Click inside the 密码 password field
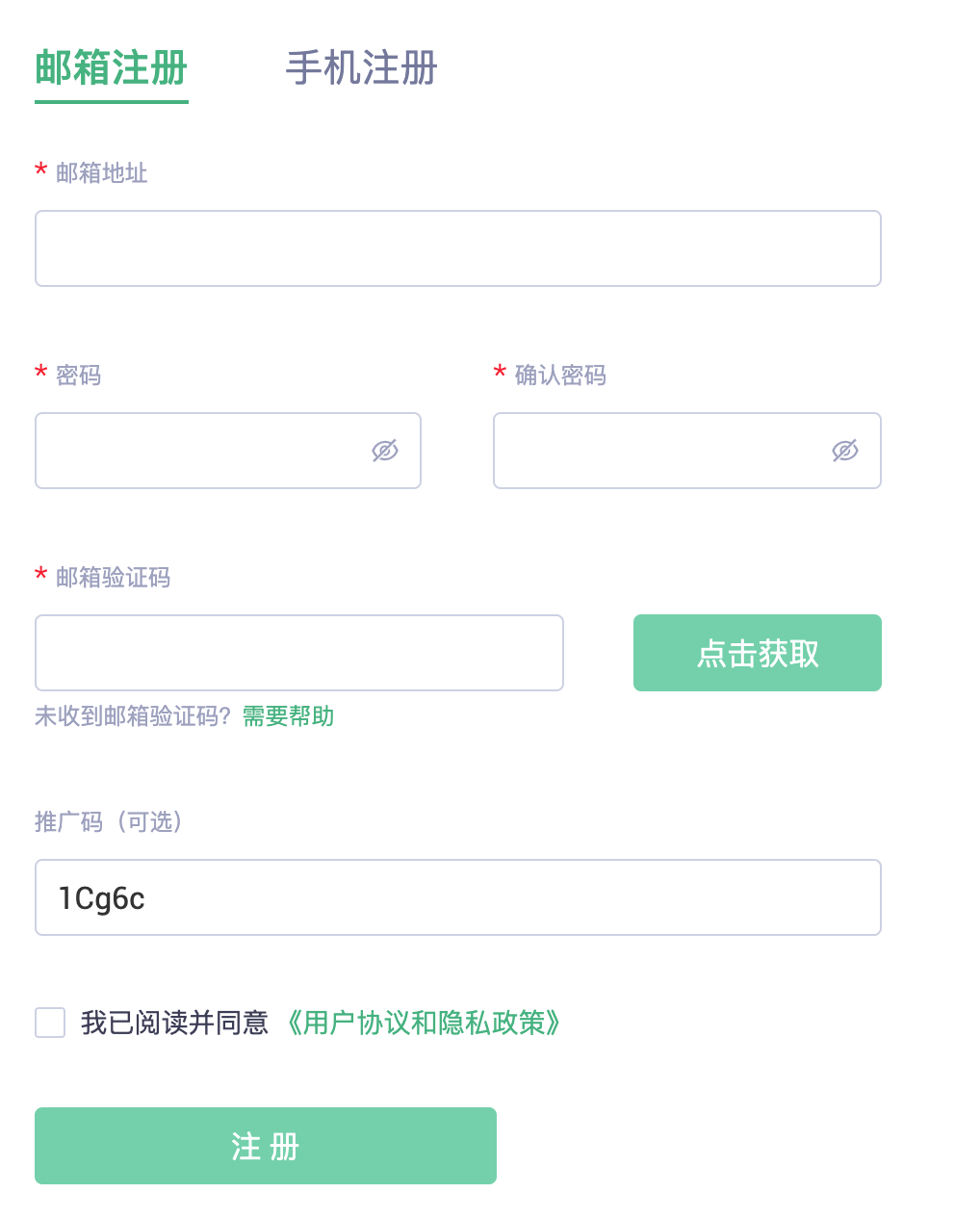Image resolution: width=980 pixels, height=1219 pixels. click(193, 450)
